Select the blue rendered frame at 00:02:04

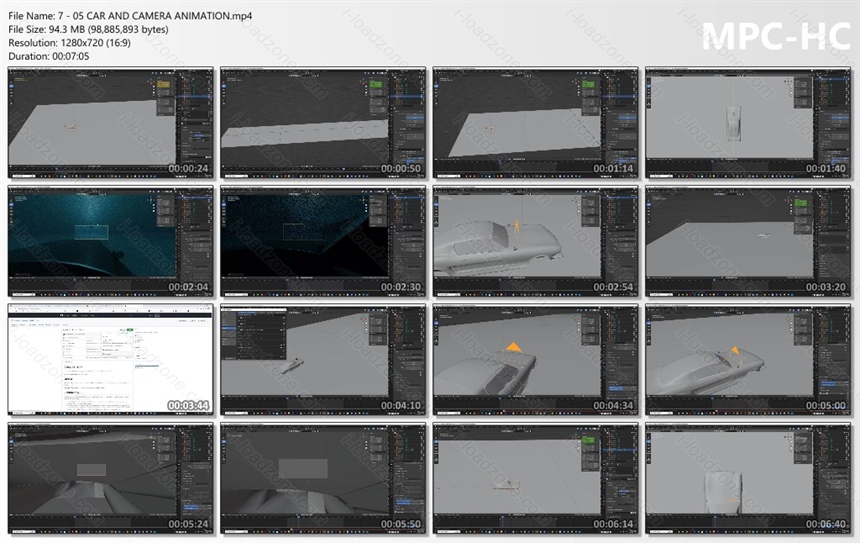coord(111,241)
